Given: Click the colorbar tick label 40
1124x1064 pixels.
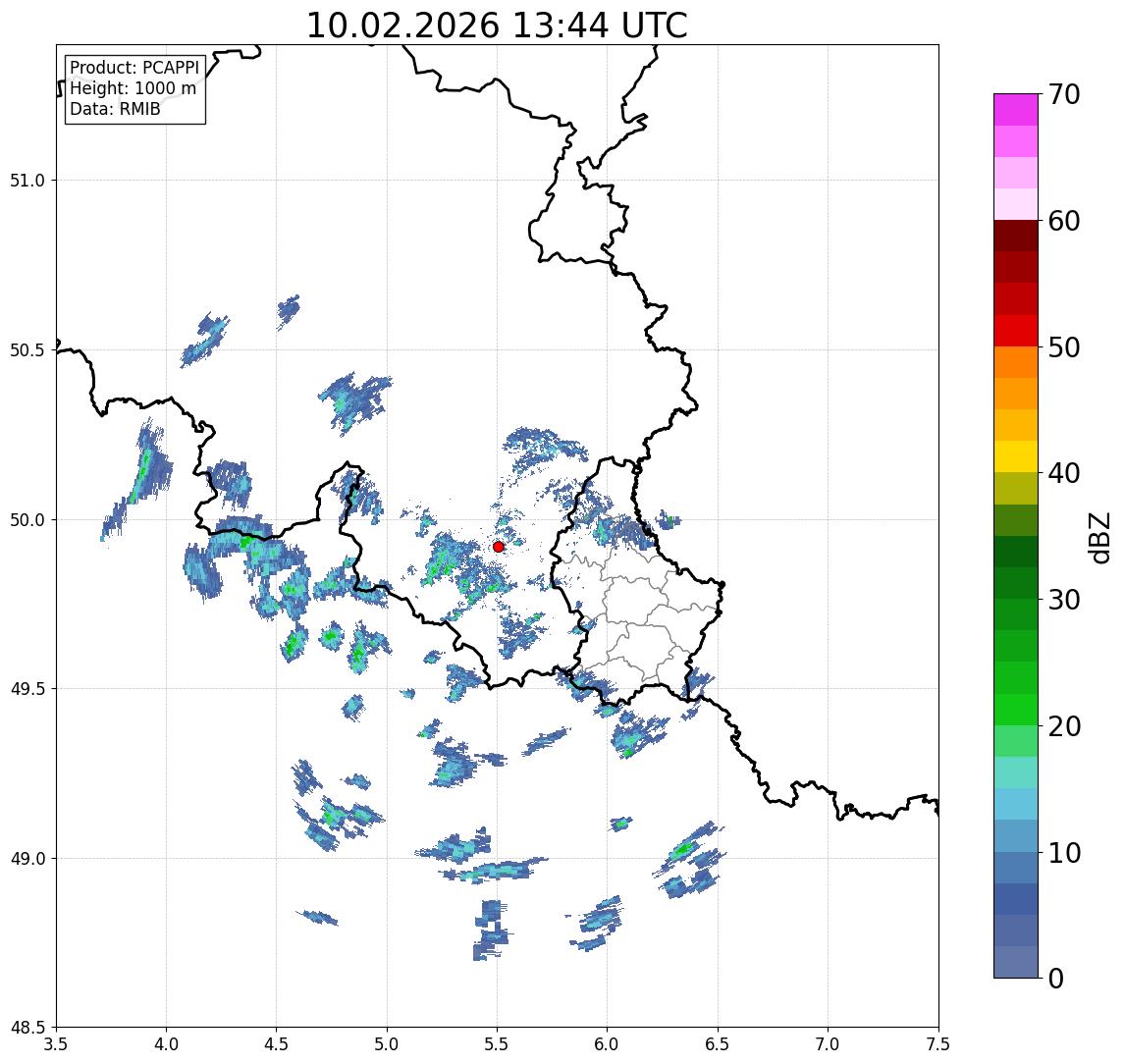Looking at the screenshot, I should [1063, 473].
